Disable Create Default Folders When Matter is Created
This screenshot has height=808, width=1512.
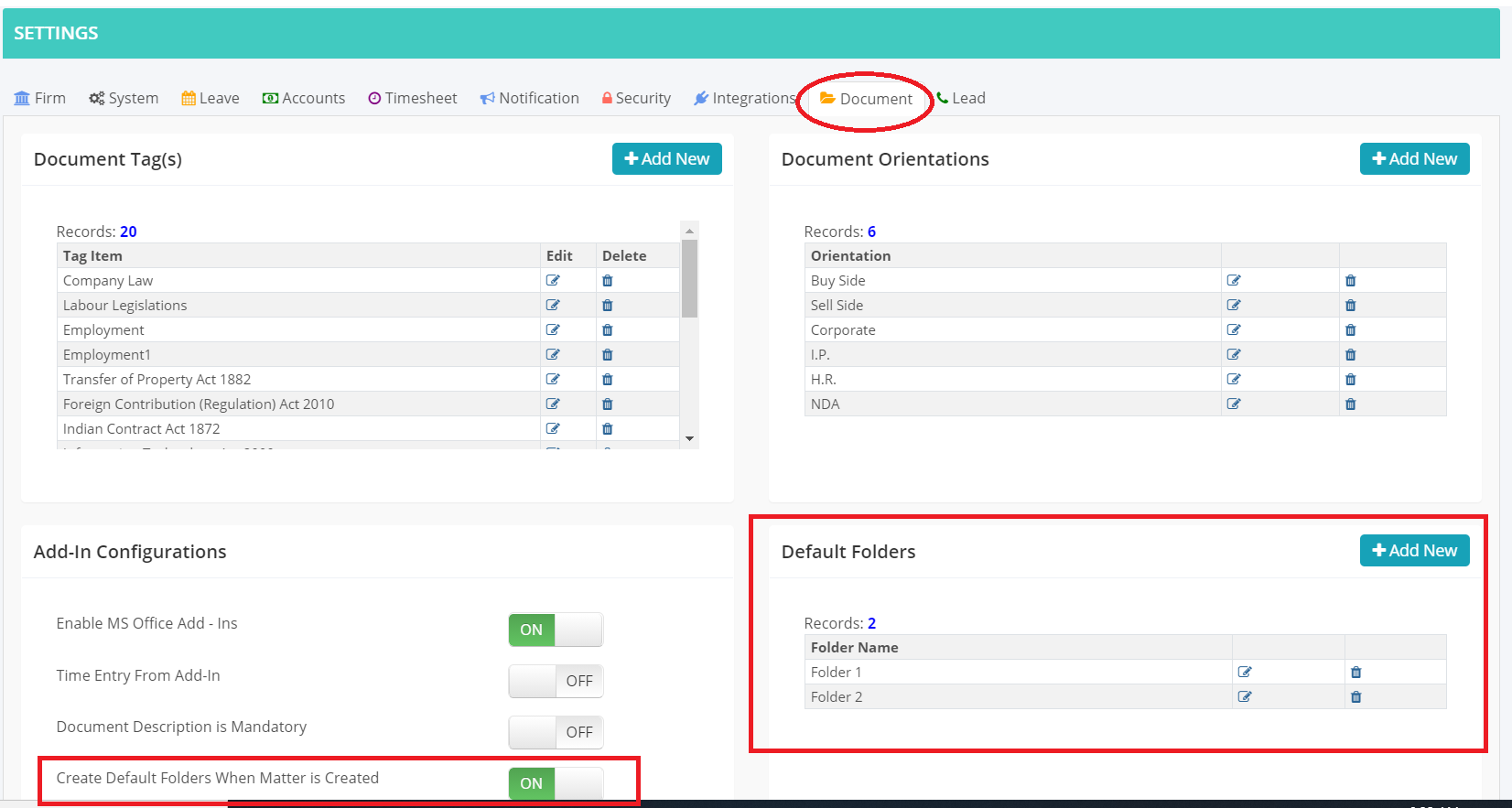[556, 783]
